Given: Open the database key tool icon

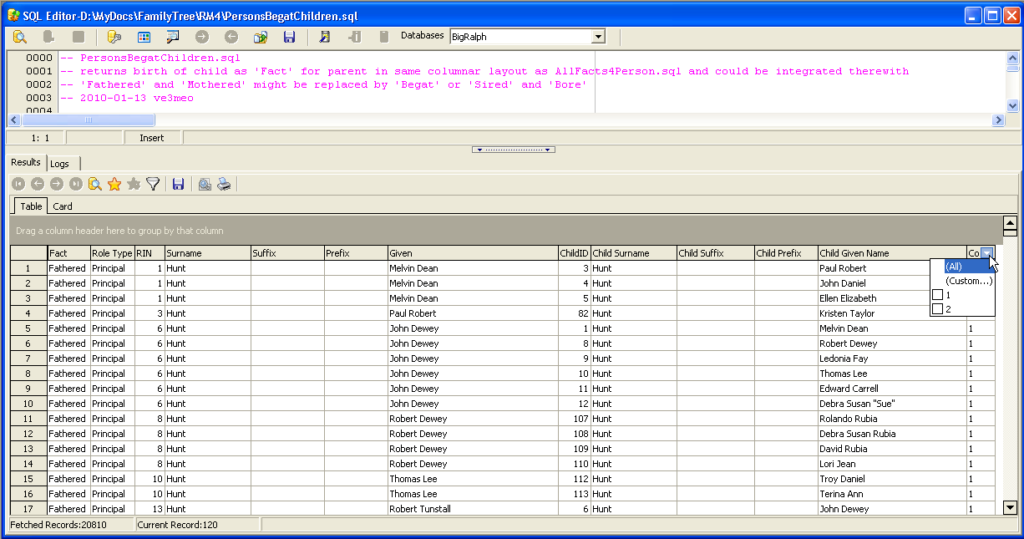Looking at the screenshot, I should [x=114, y=37].
